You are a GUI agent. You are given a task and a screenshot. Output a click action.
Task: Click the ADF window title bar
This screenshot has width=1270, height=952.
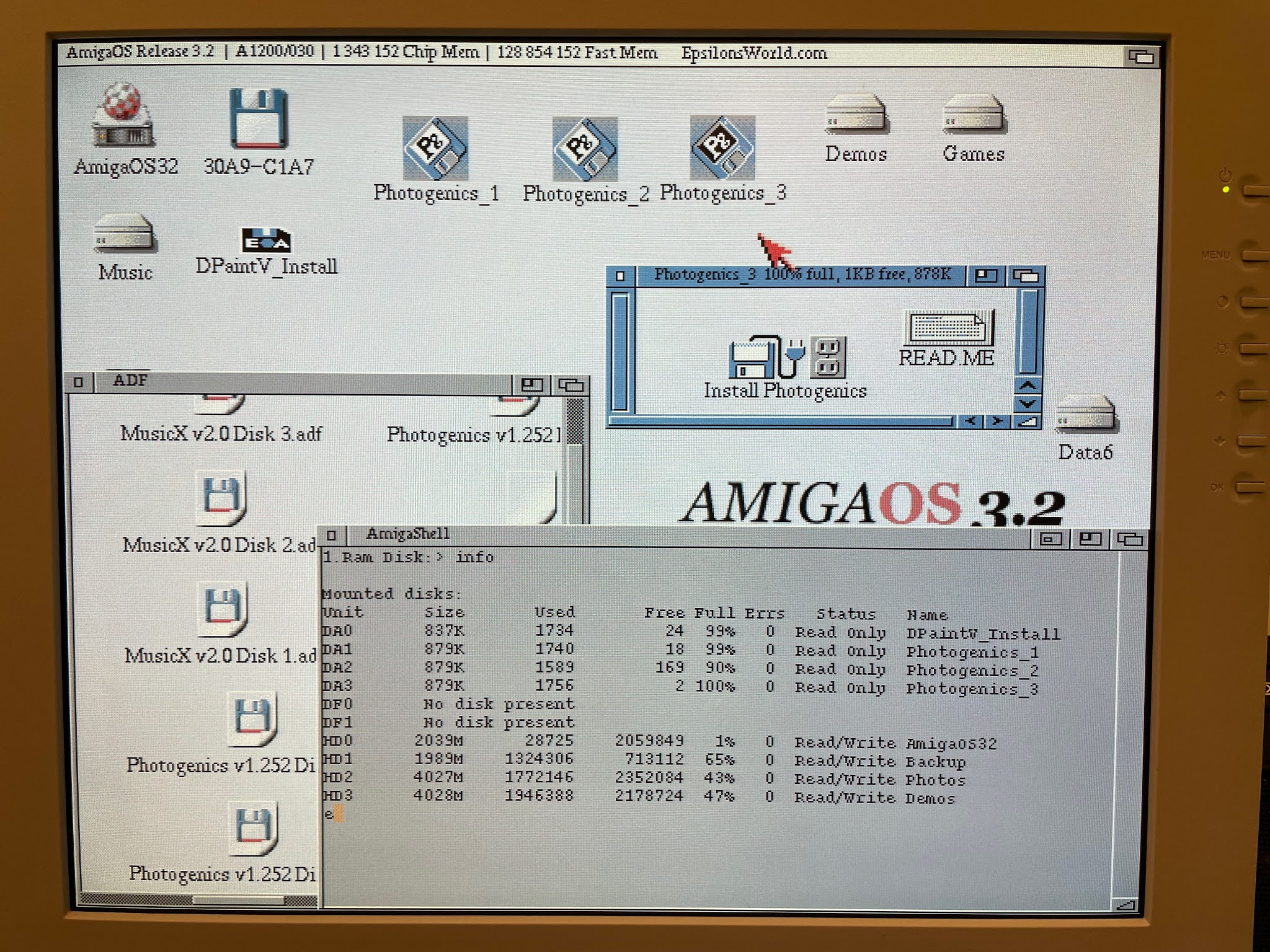coord(304,382)
